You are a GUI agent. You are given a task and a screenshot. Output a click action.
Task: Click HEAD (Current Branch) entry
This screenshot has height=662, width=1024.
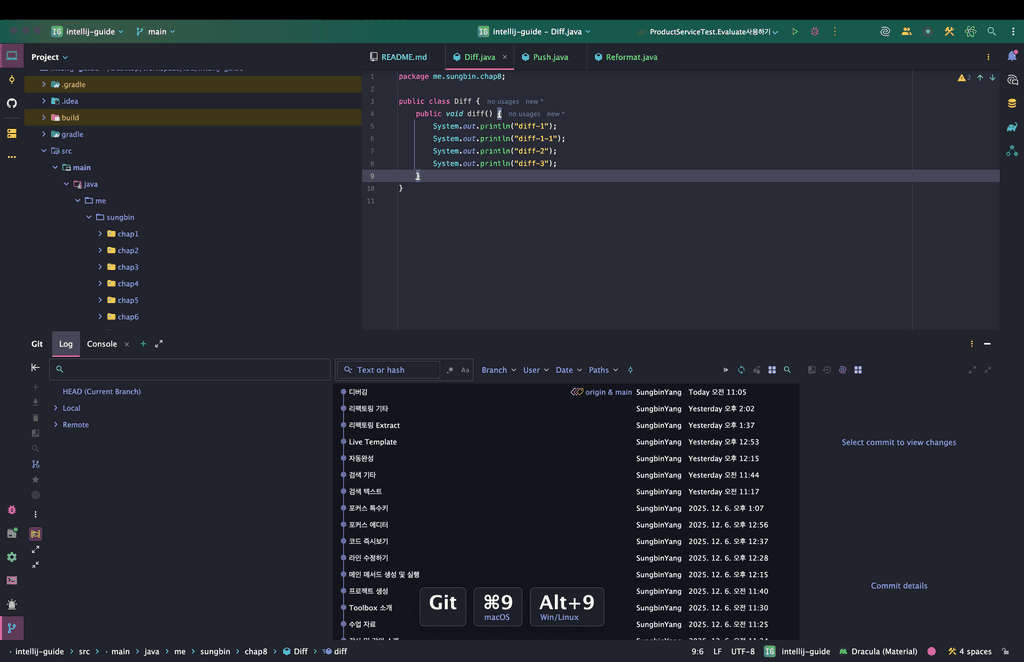pyautogui.click(x=101, y=392)
